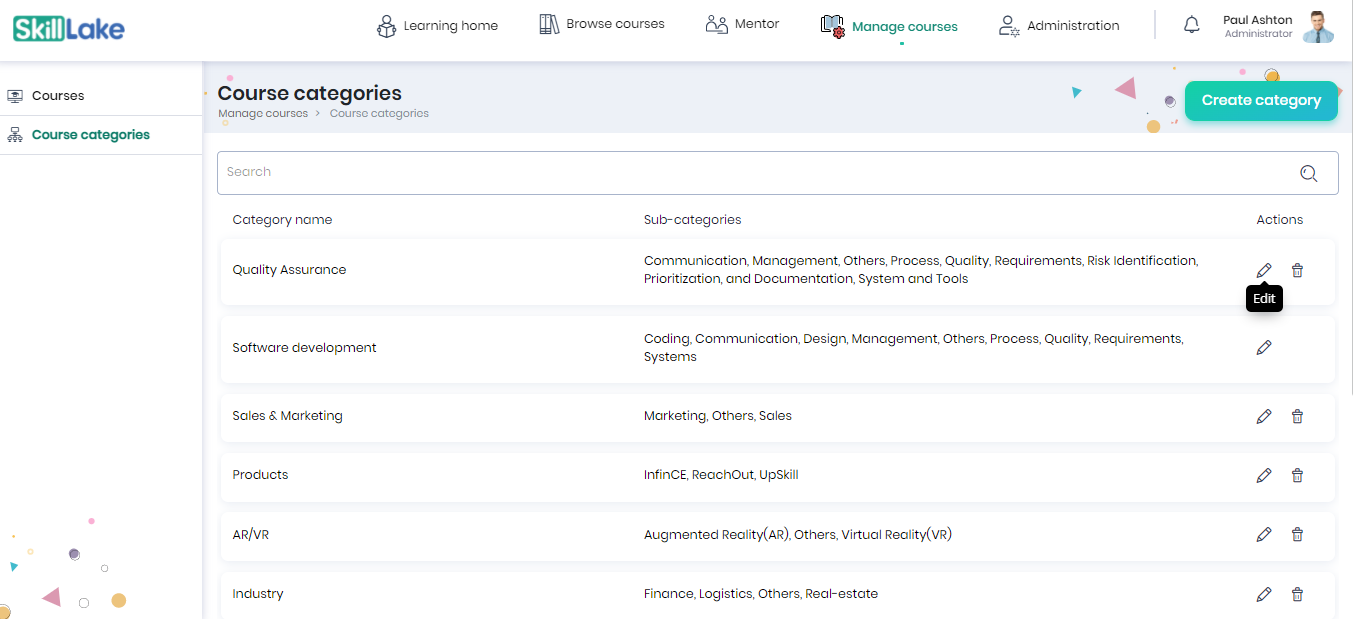Click the Augmented Reality(AR) sub-categories text
Screen dimensions: 1353x619
click(x=798, y=535)
